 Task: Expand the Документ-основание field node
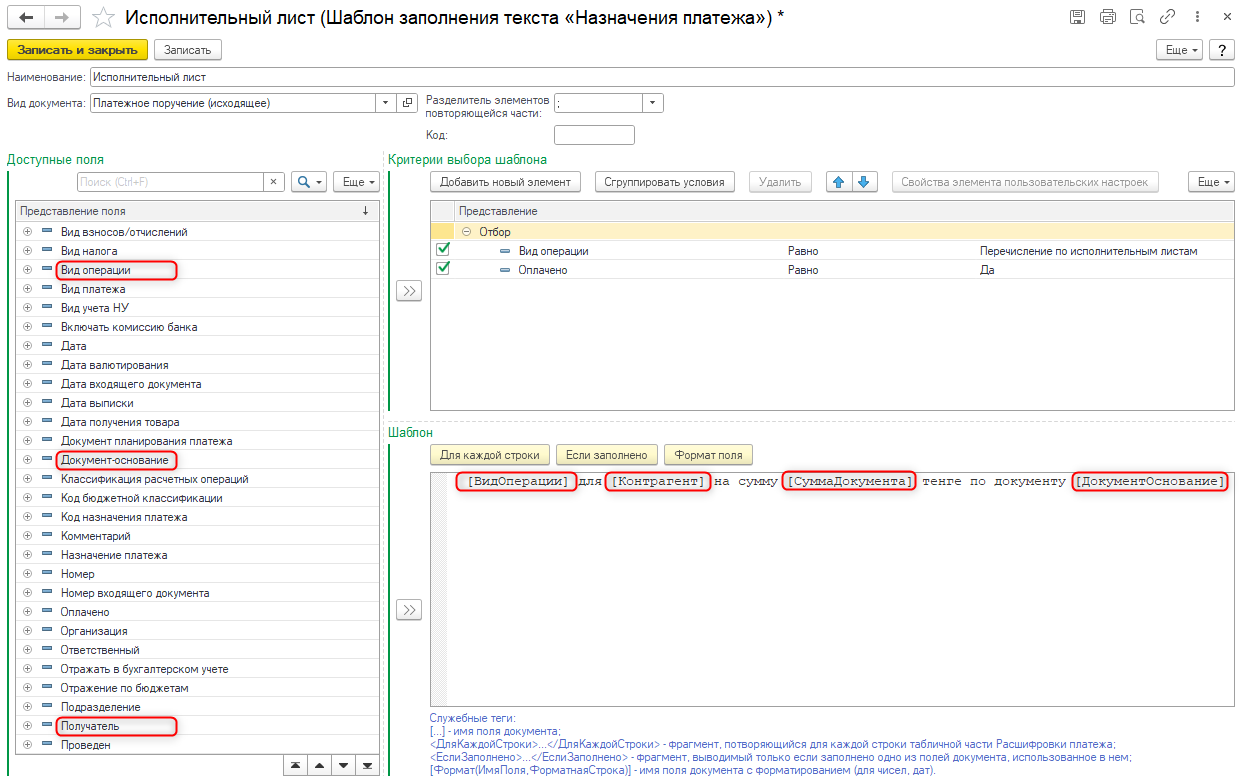[28, 460]
